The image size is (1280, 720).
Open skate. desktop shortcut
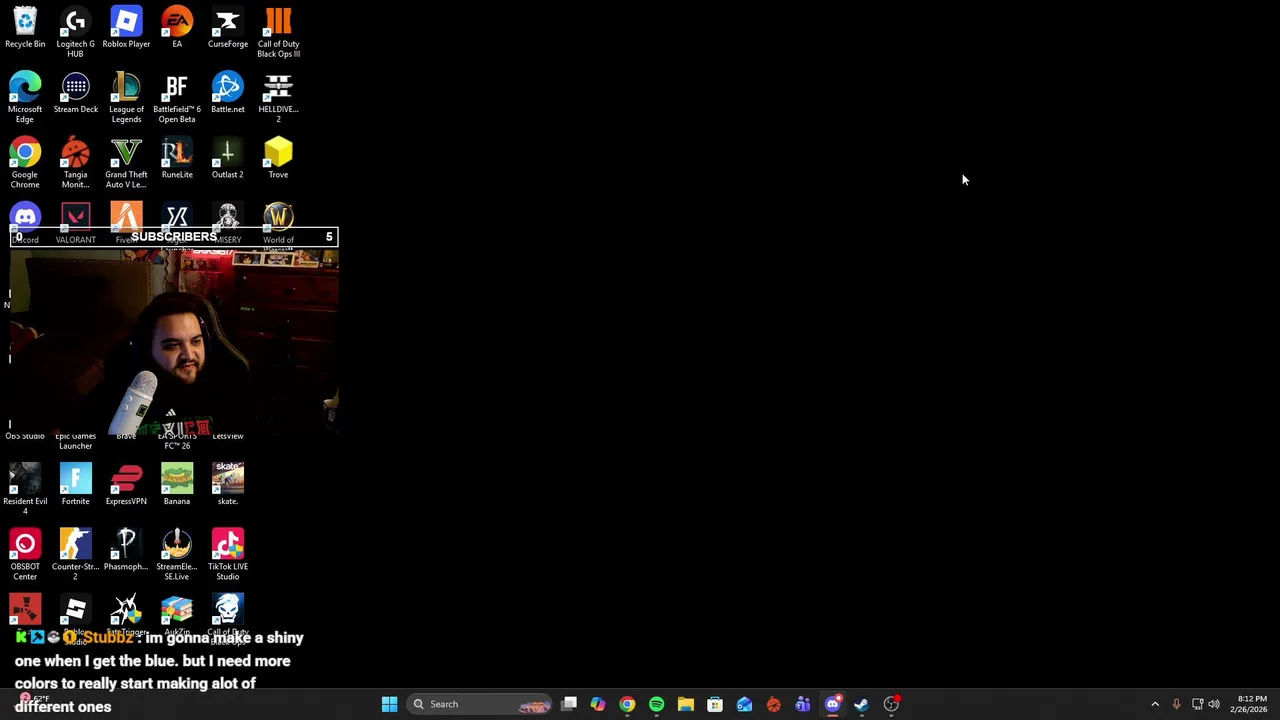[227, 485]
